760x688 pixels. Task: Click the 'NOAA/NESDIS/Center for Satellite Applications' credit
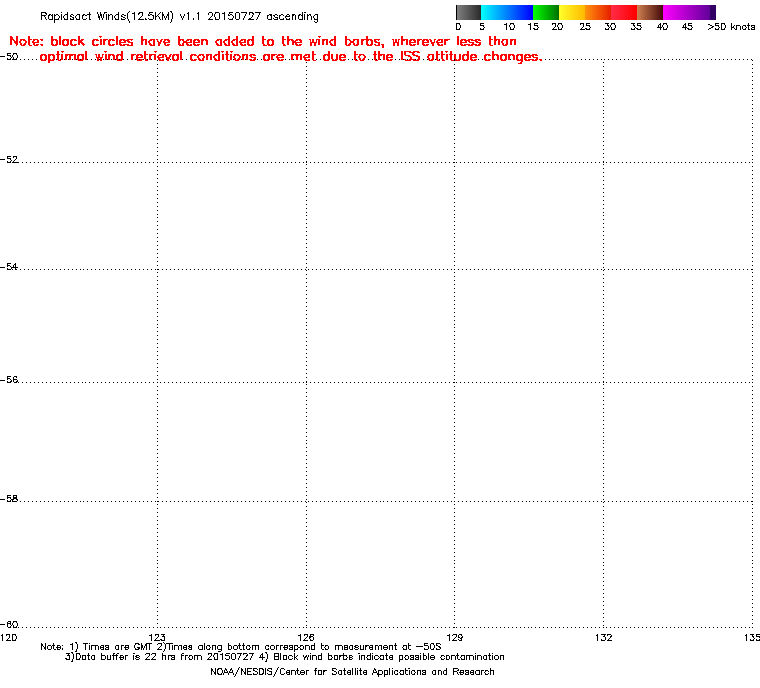tap(352, 672)
